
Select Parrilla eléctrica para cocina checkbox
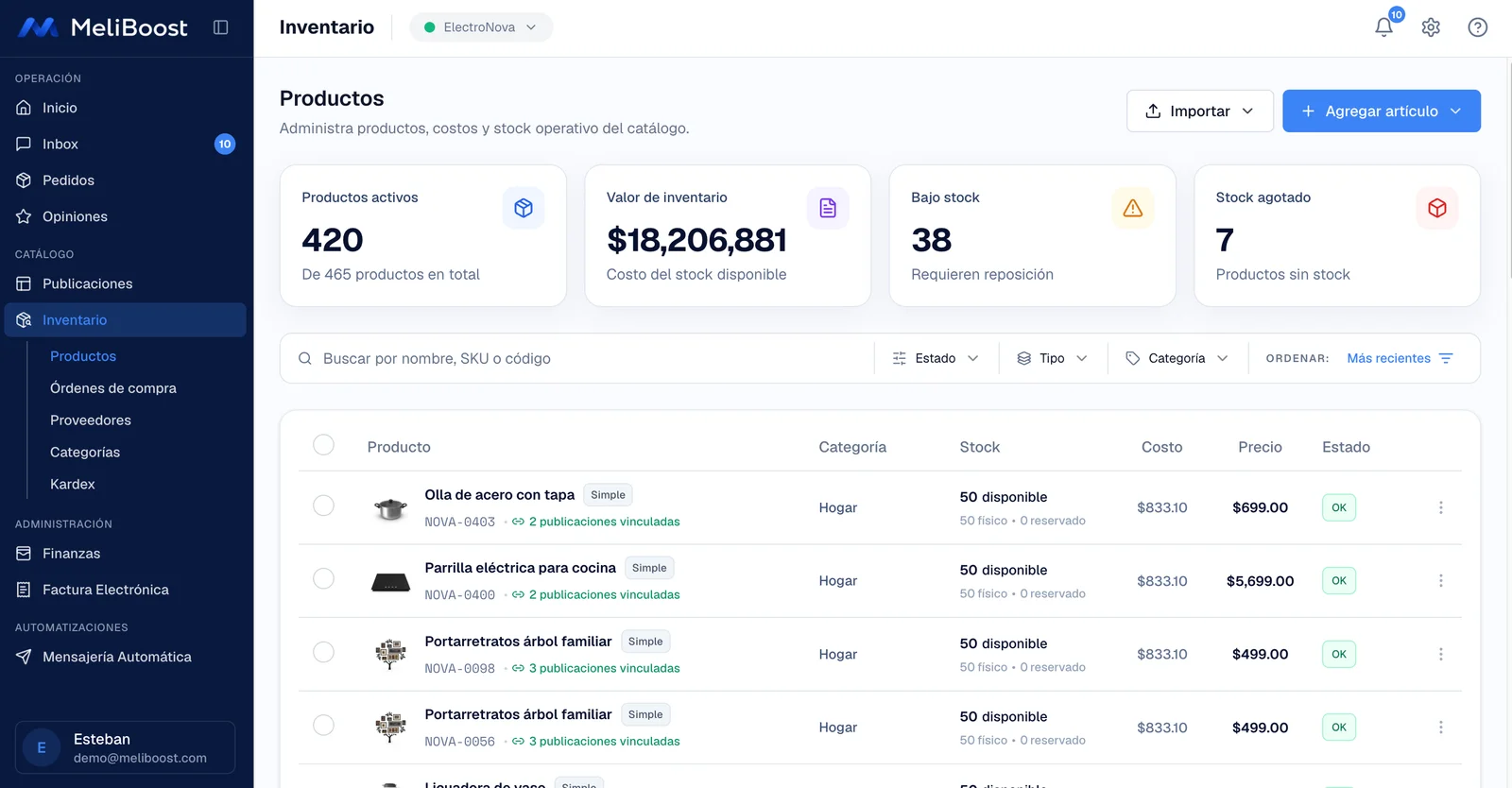pos(323,578)
